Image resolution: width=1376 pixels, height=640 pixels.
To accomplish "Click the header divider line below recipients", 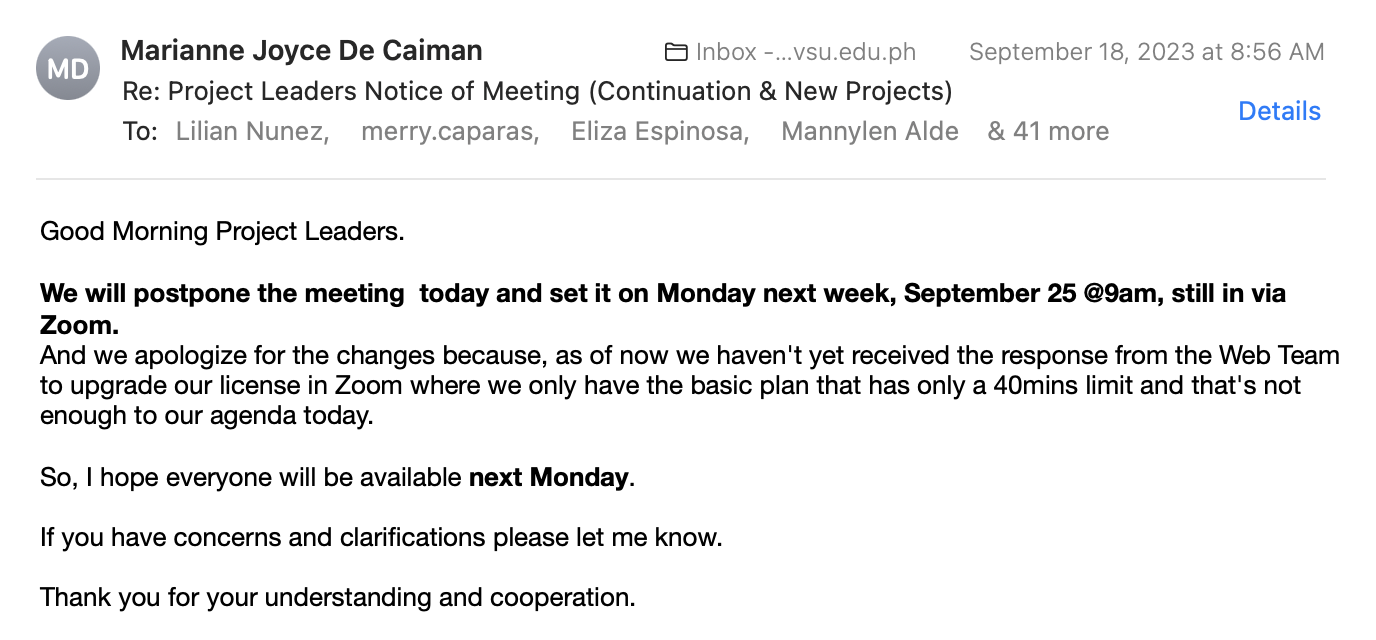I will tap(680, 180).
